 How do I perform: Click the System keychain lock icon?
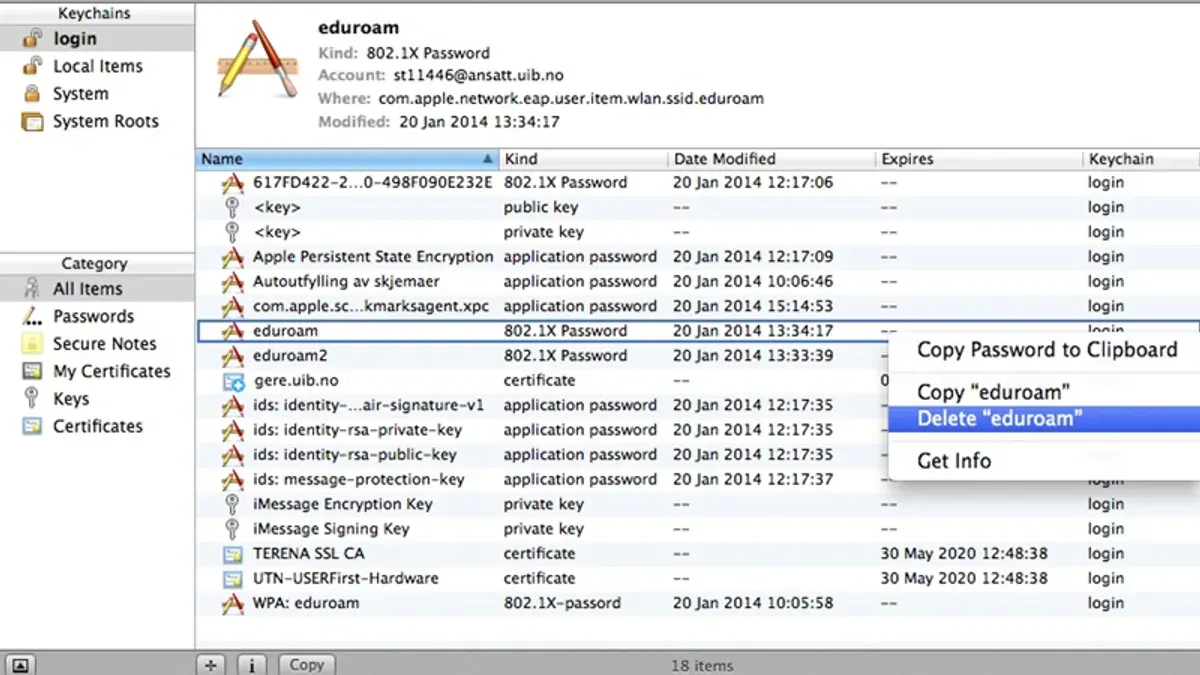(x=32, y=93)
